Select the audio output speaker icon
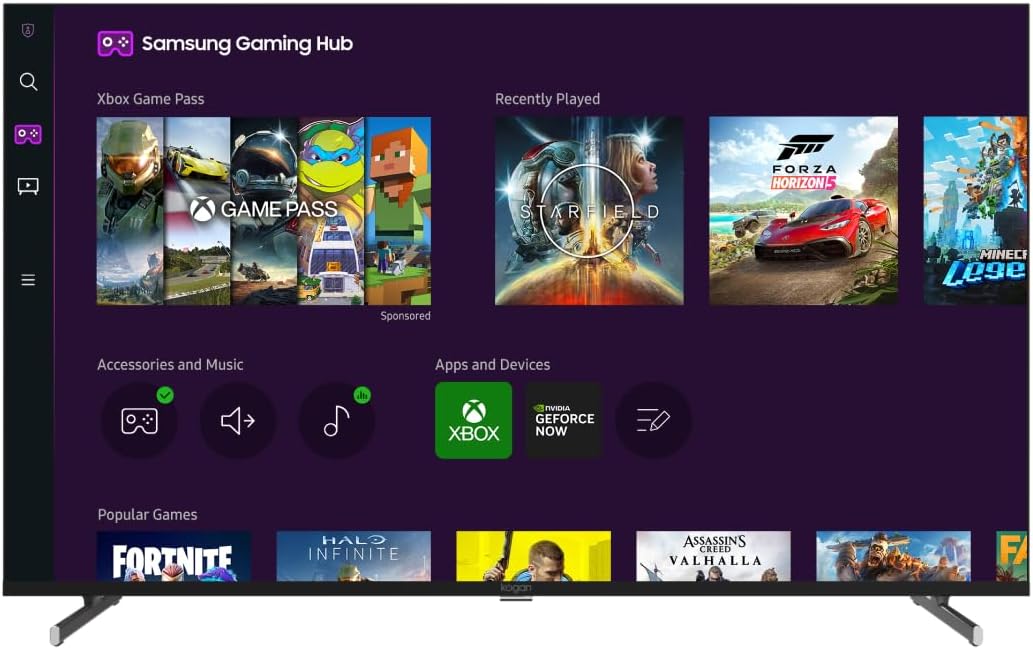This screenshot has height=649, width=1033. click(238, 421)
